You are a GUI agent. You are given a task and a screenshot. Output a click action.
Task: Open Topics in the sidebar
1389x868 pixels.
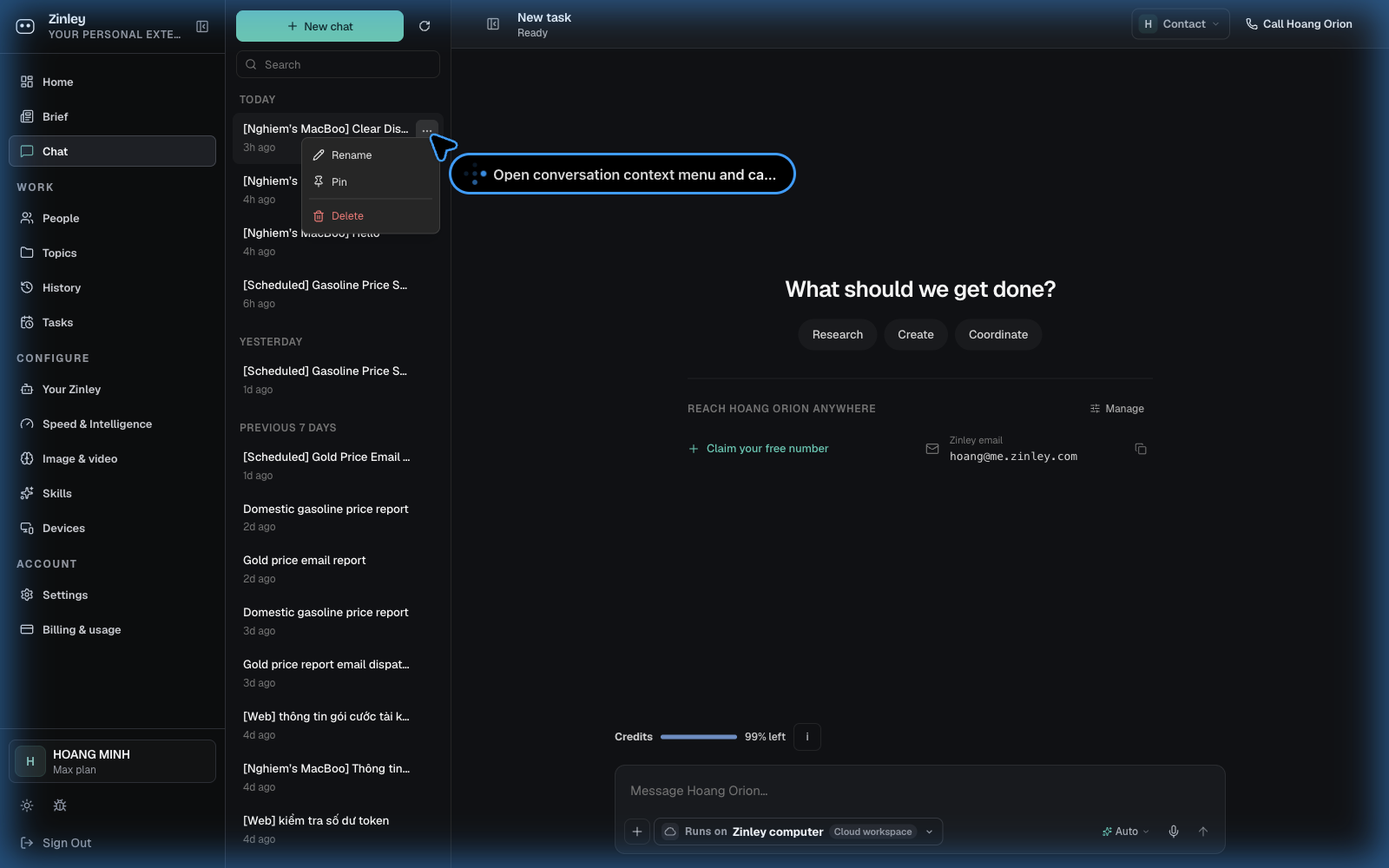pyautogui.click(x=112, y=253)
